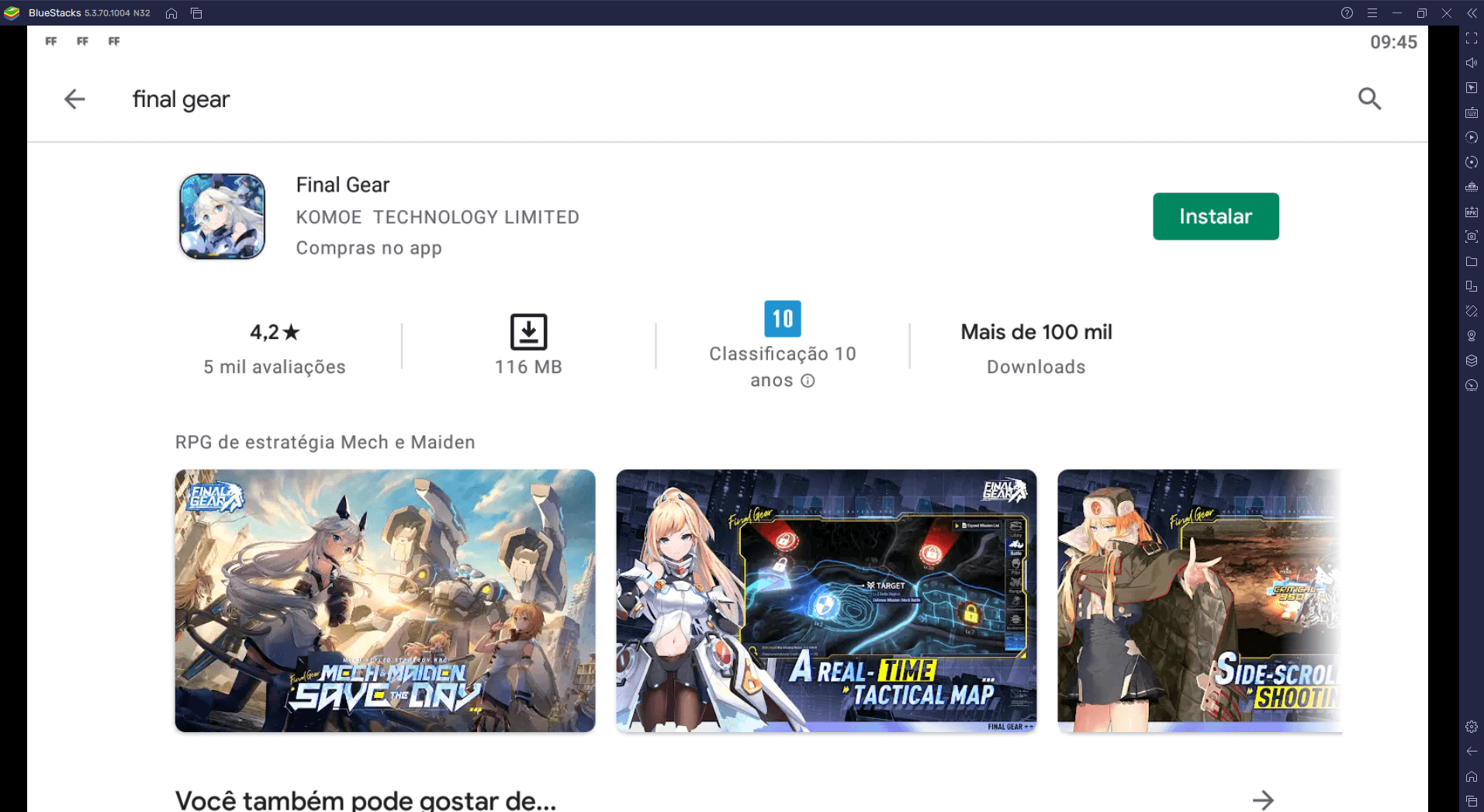
Task: Open 'Side-Scroll Shooting' screenshot
Action: tap(1199, 600)
